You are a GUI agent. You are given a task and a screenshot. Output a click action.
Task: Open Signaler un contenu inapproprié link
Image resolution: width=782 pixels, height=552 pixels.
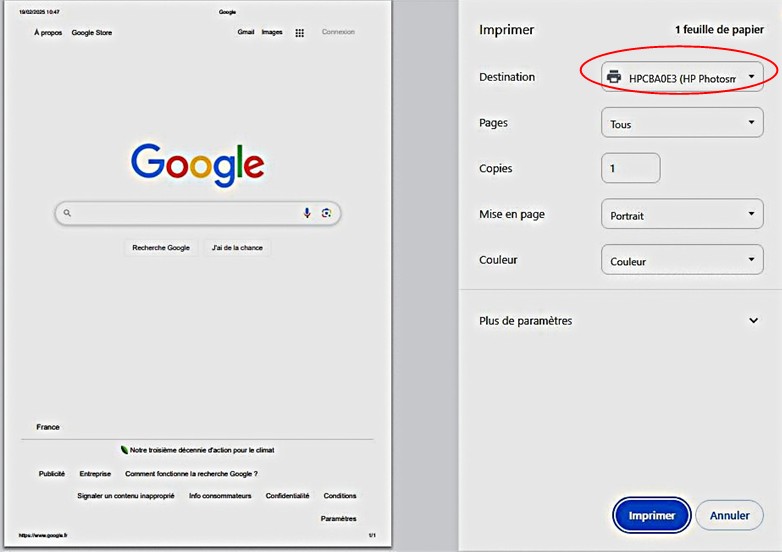pyautogui.click(x=126, y=496)
